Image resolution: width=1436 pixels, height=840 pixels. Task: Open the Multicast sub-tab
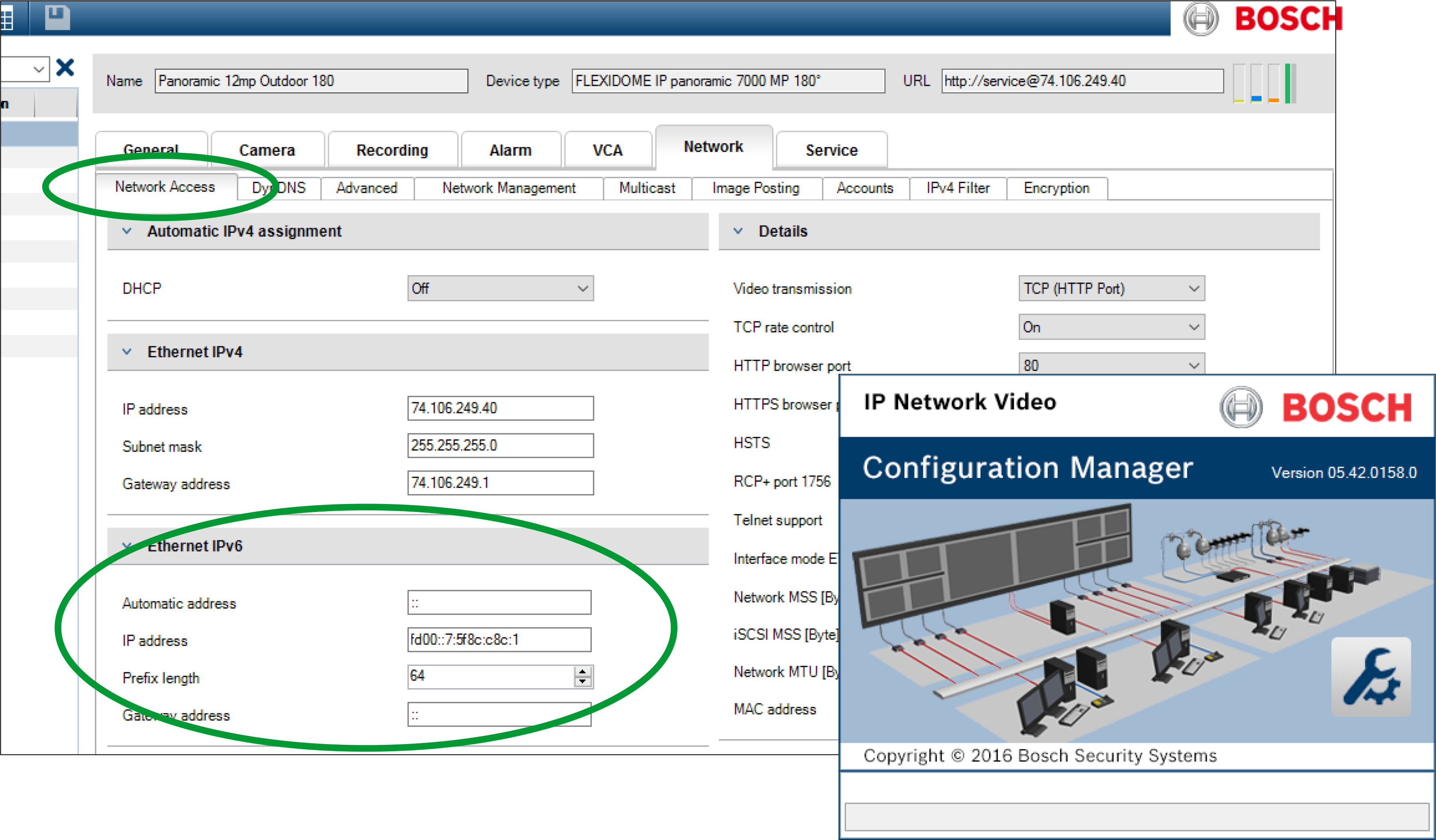(647, 188)
